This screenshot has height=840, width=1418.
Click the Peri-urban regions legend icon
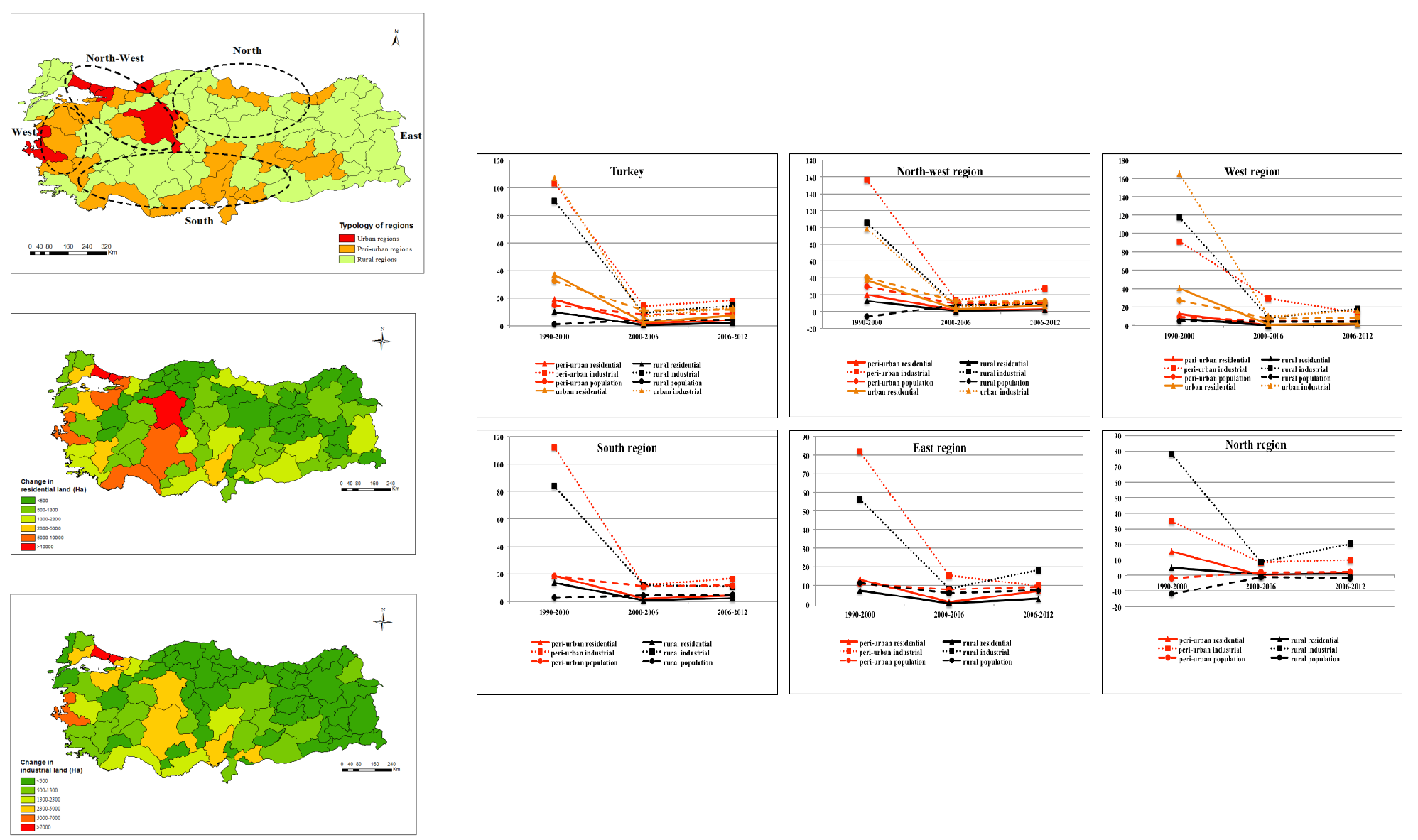pos(347,246)
